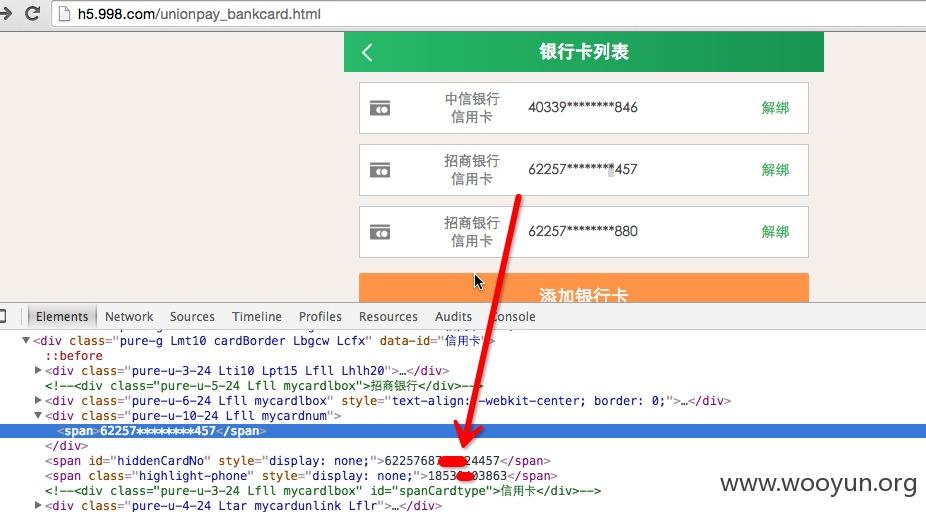Unbind the 招商银行 card ending 457
The image size is (926, 512).
775,169
